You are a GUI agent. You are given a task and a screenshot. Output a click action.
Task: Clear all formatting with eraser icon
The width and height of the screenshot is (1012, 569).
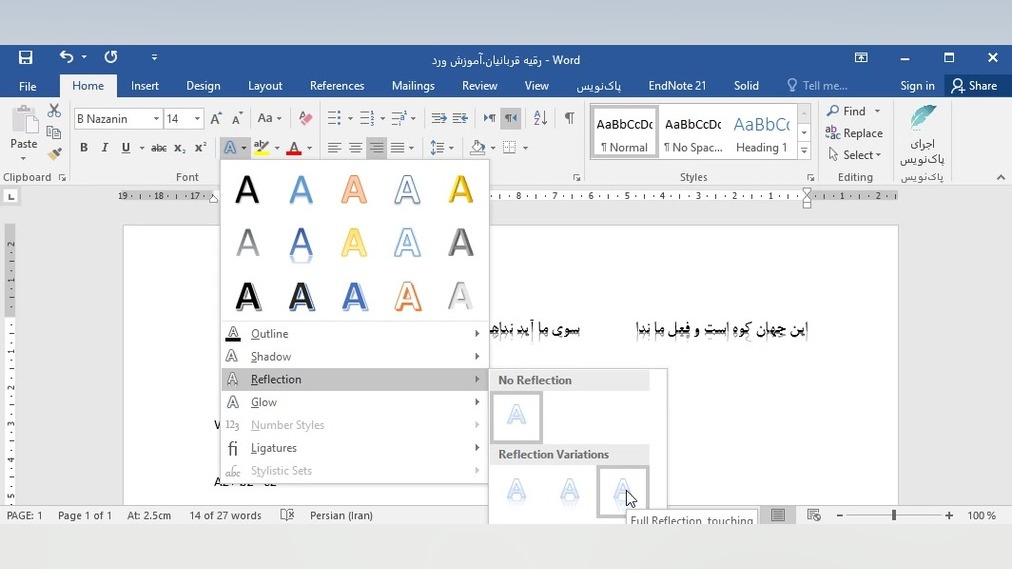coord(305,118)
